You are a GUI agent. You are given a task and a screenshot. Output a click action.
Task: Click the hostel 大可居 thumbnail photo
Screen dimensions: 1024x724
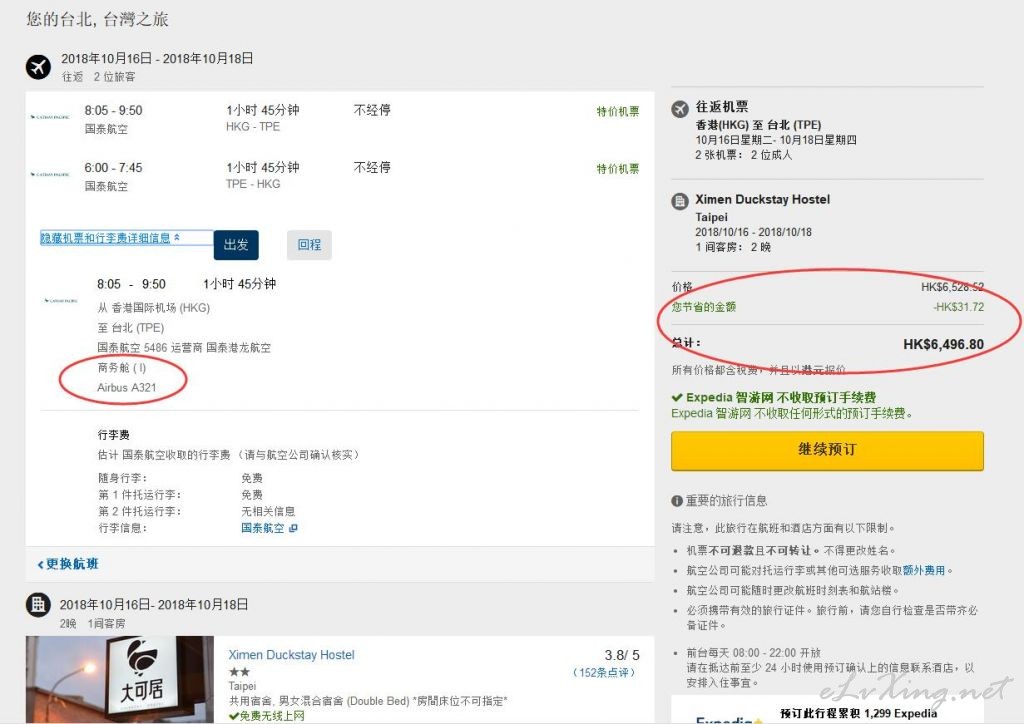click(x=120, y=680)
